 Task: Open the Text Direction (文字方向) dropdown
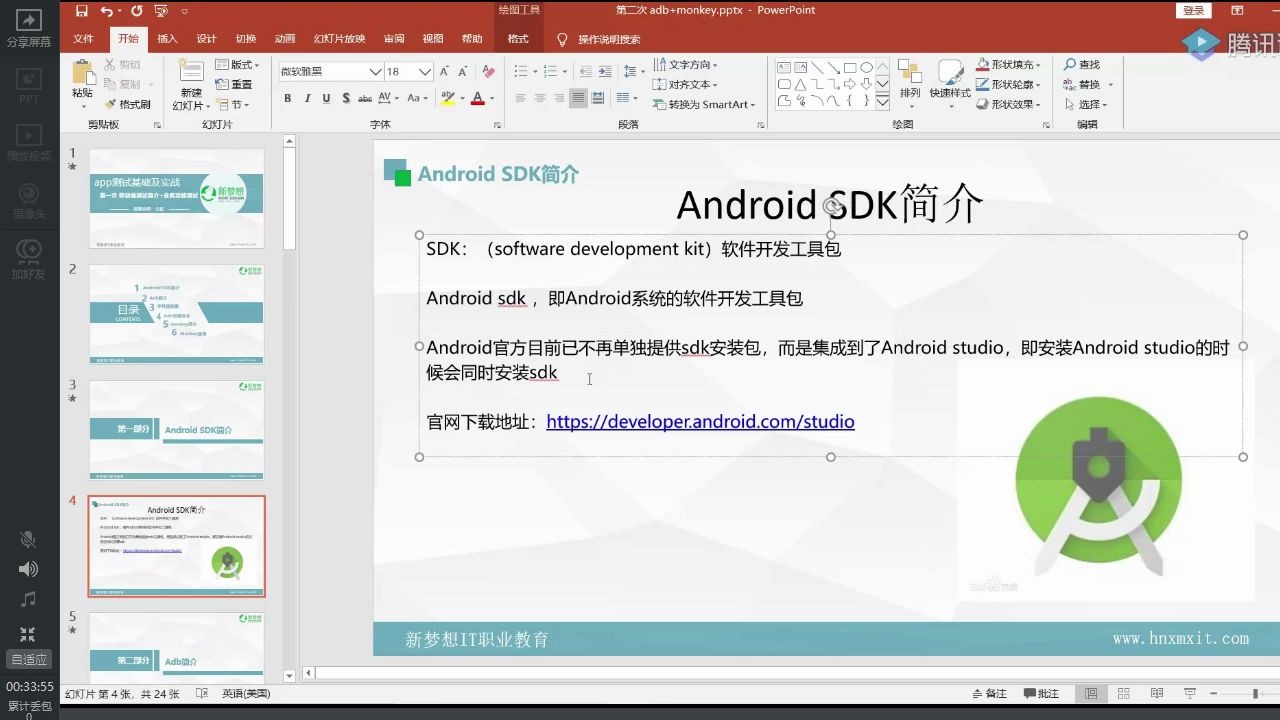(686, 65)
